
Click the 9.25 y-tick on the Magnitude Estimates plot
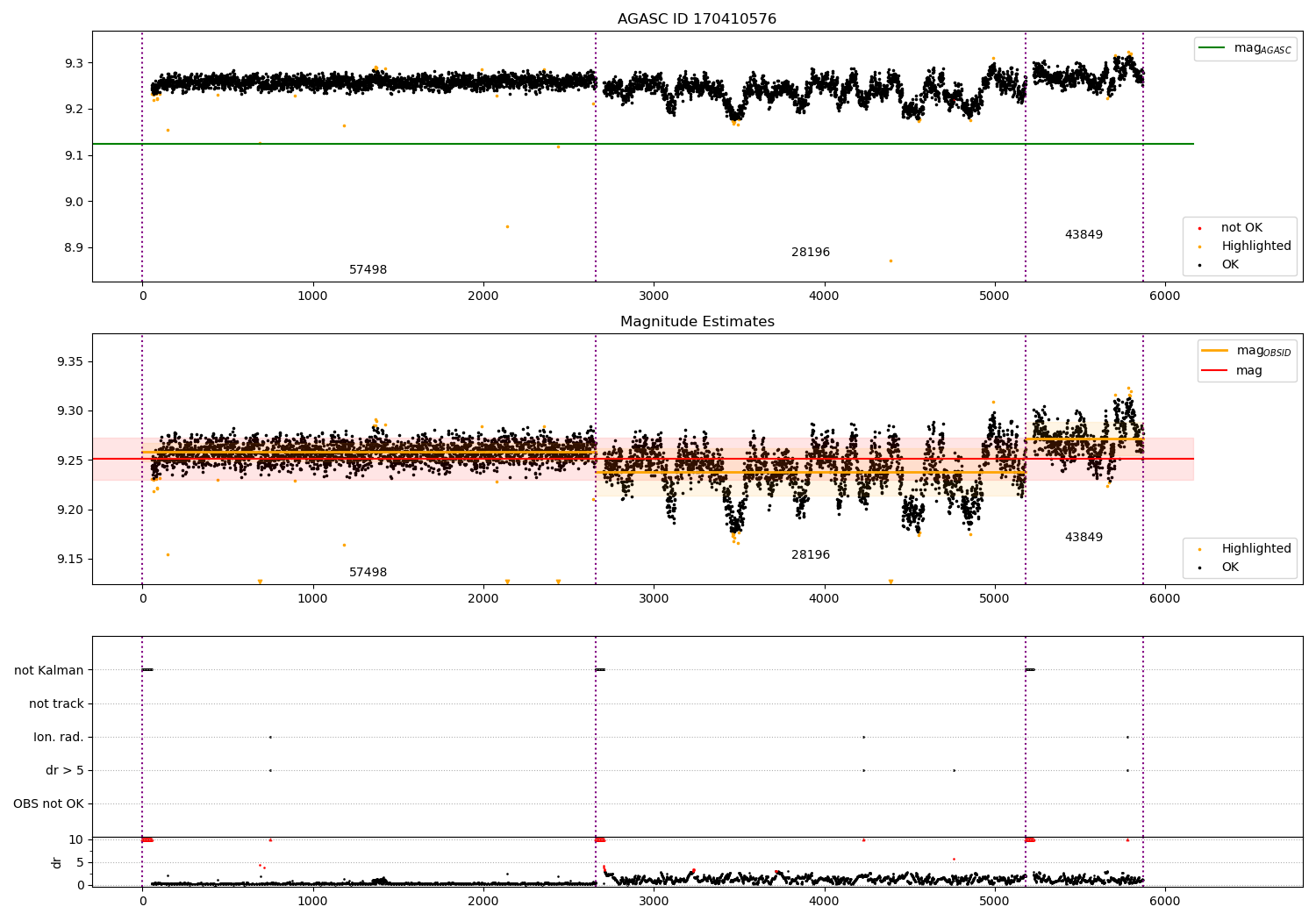pyautogui.click(x=70, y=460)
